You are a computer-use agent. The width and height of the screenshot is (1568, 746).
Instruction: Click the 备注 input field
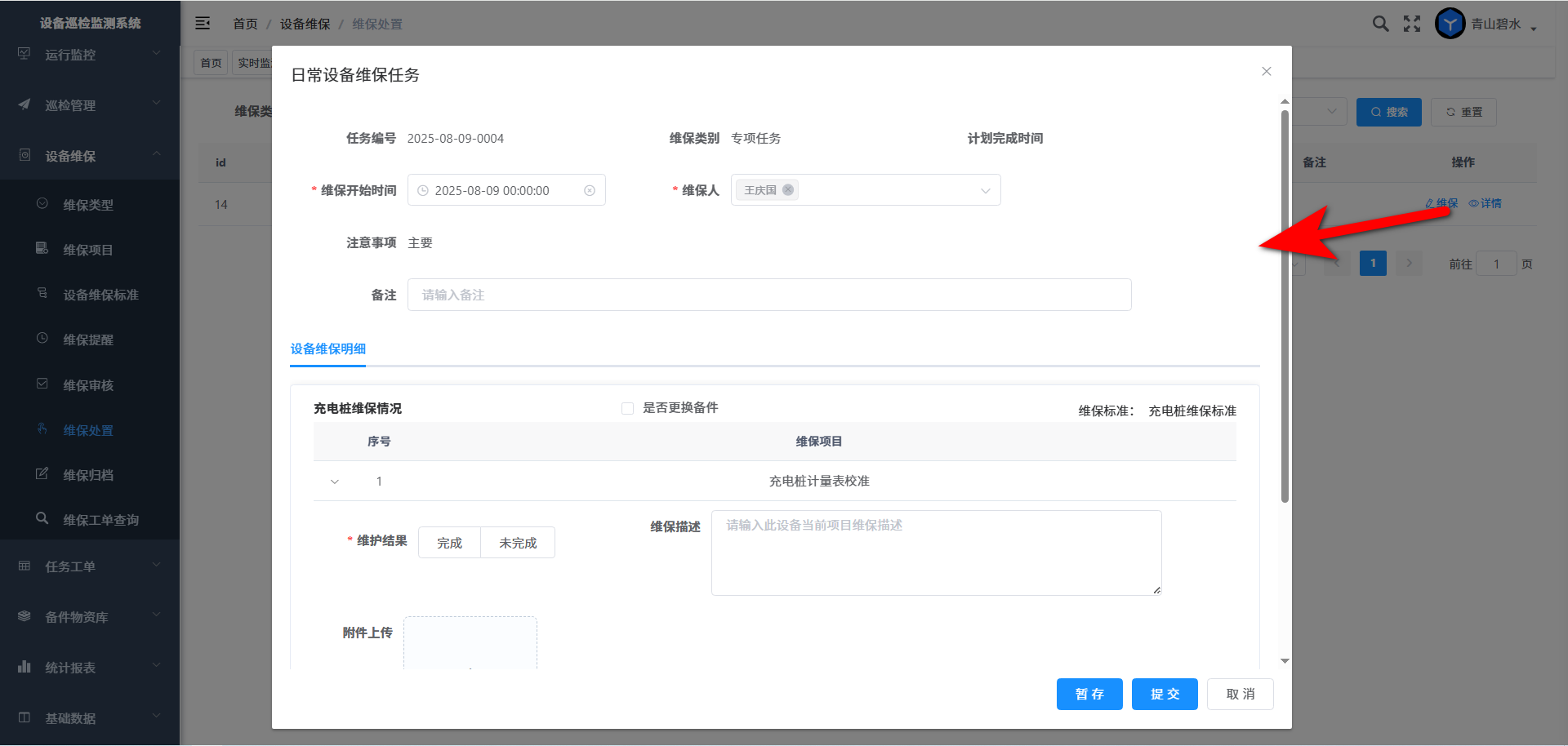(768, 295)
